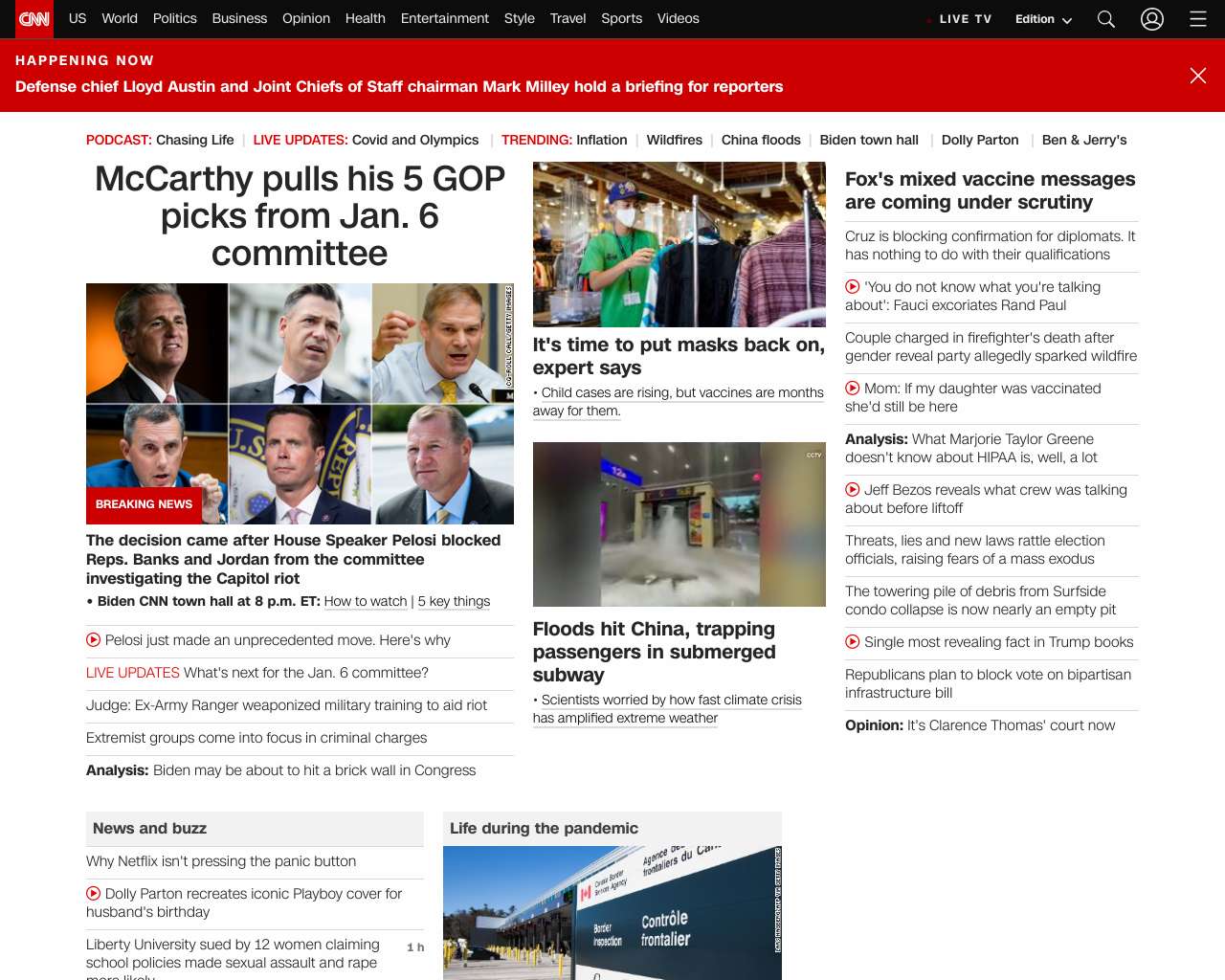Play icon beside Fauci excoriates Rand Paul

click(852, 287)
